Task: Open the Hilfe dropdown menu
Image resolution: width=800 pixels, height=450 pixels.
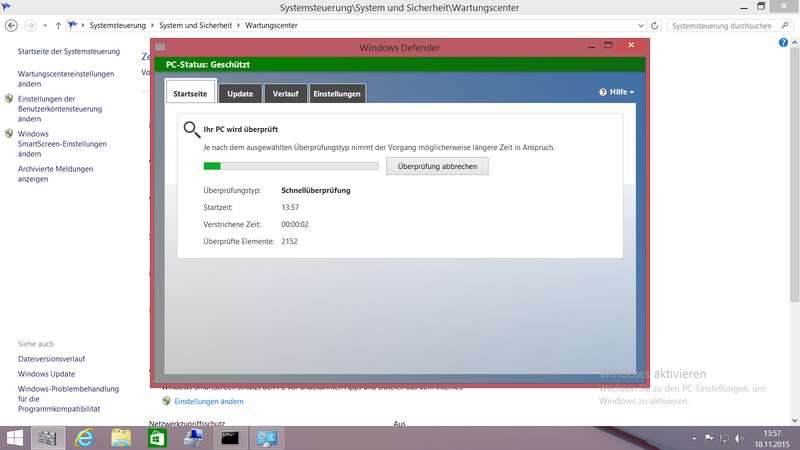Action: (616, 92)
